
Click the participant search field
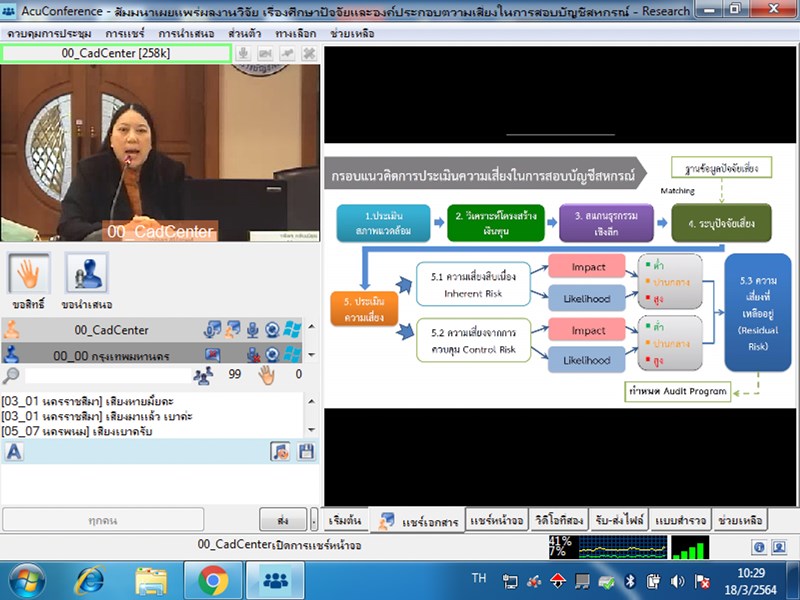tap(108, 376)
